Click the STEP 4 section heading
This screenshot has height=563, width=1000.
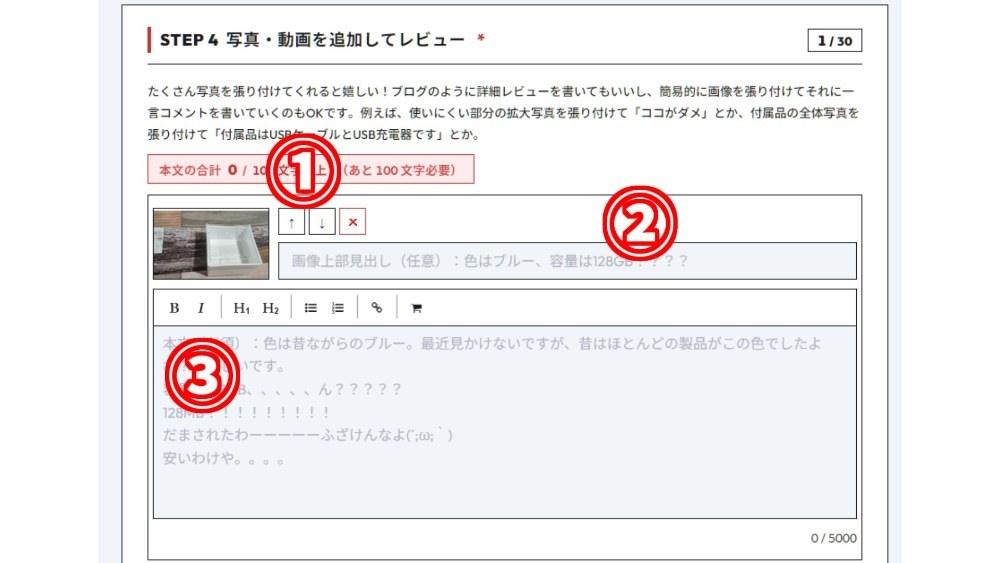(x=312, y=40)
